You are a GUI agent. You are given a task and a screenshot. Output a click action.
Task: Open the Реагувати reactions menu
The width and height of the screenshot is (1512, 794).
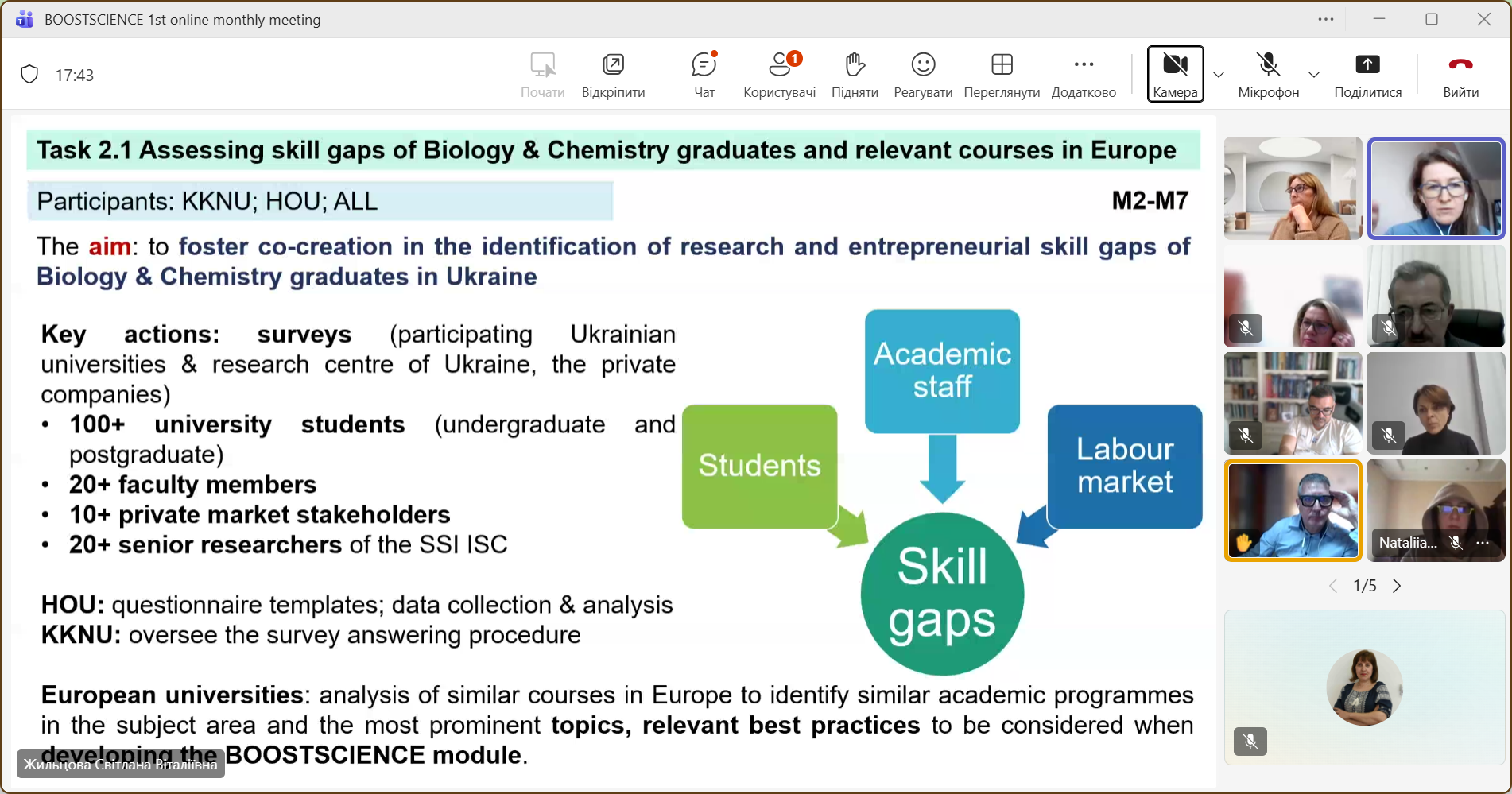[x=923, y=75]
